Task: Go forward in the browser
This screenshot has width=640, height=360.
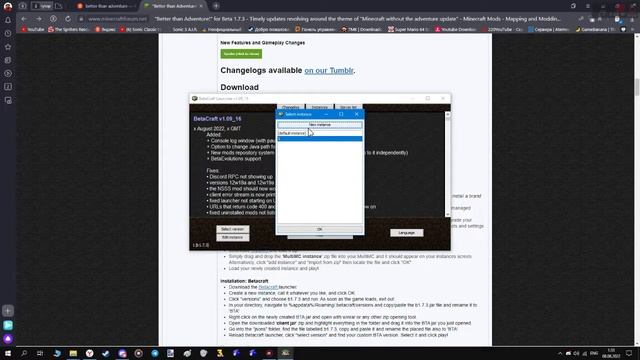Action: (38, 19)
